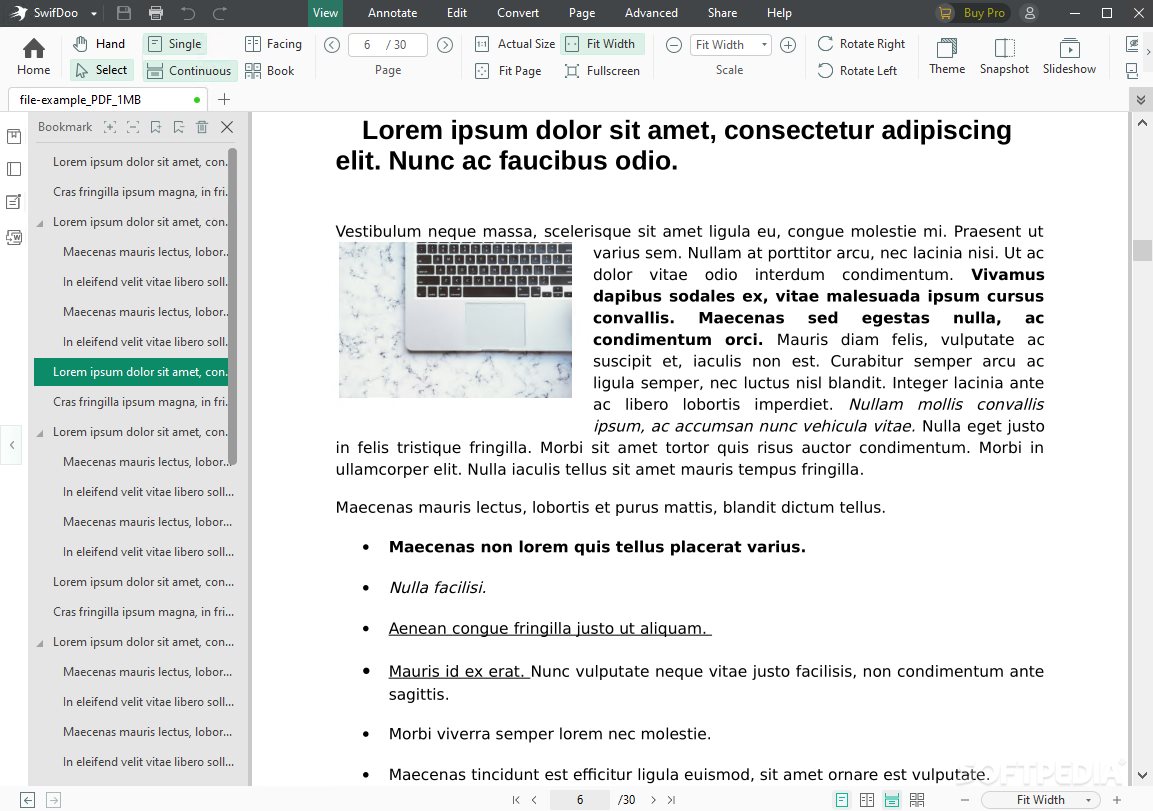Set zoom to Actual Size
The image size is (1153, 811).
(x=515, y=44)
